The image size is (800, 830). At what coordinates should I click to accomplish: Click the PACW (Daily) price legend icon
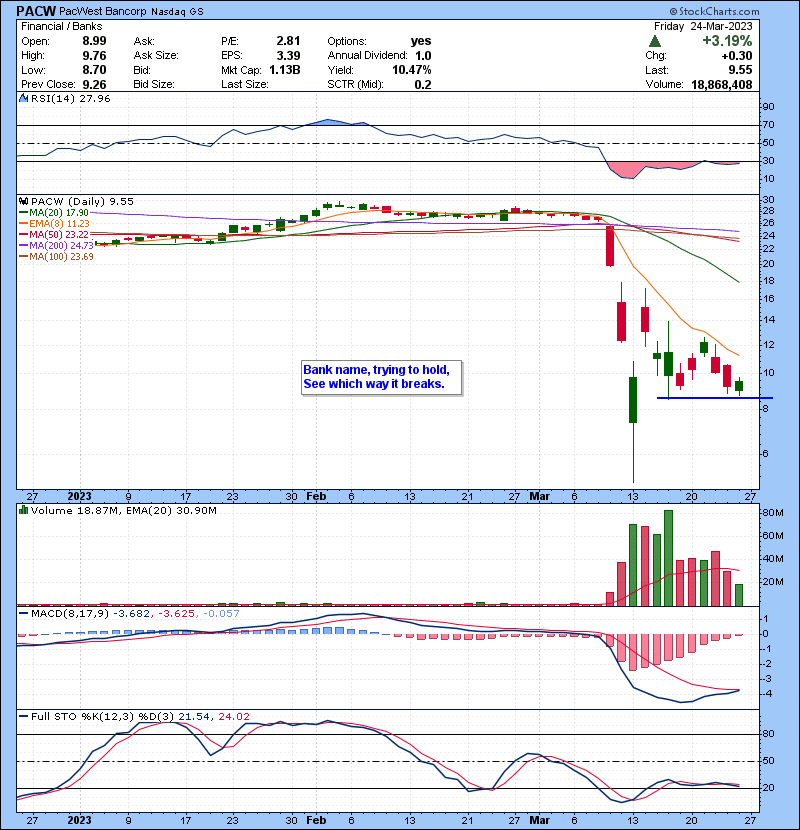22,201
